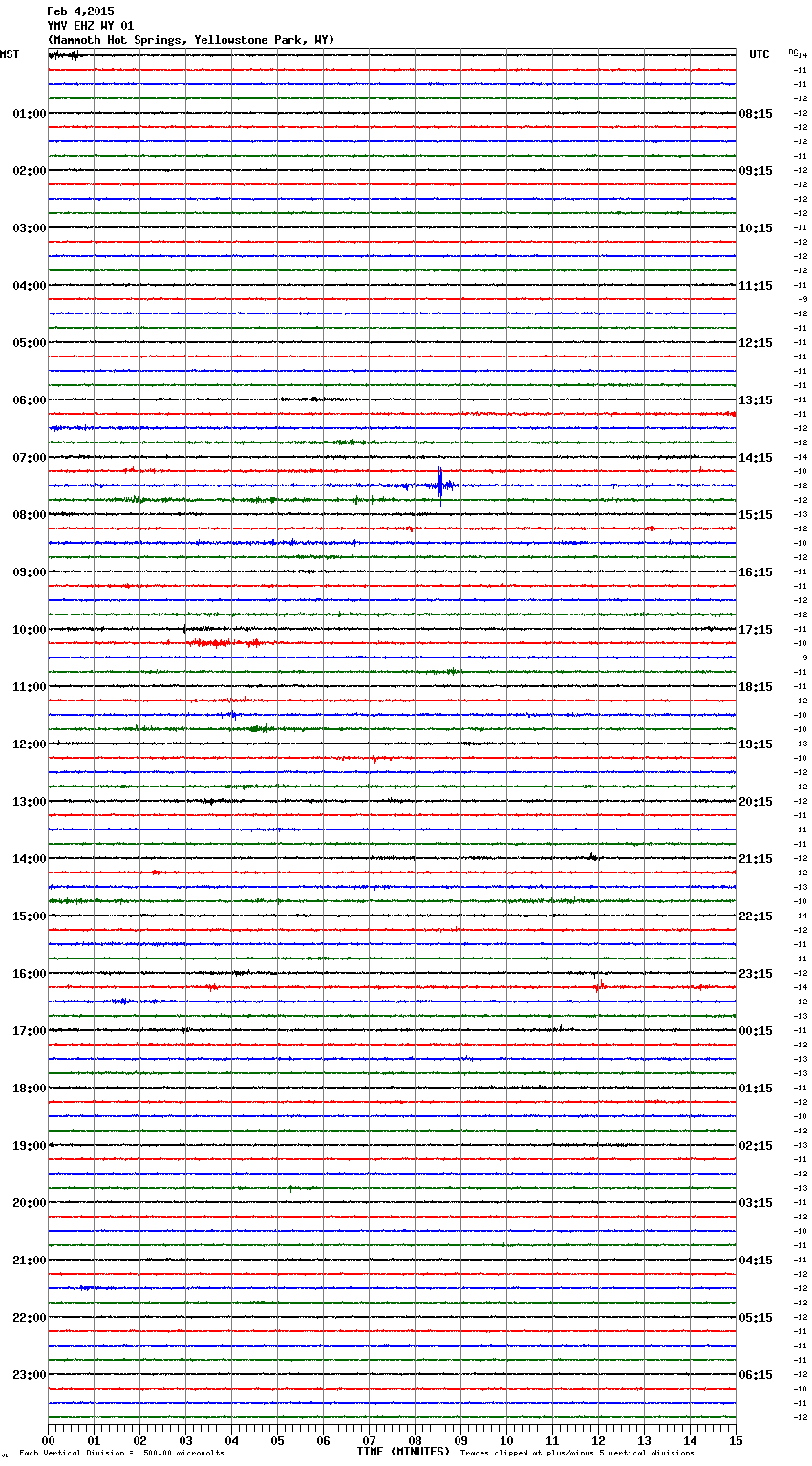The width and height of the screenshot is (812, 1466).
Task: Click the '06:15' UTC time label
Action: (756, 1375)
